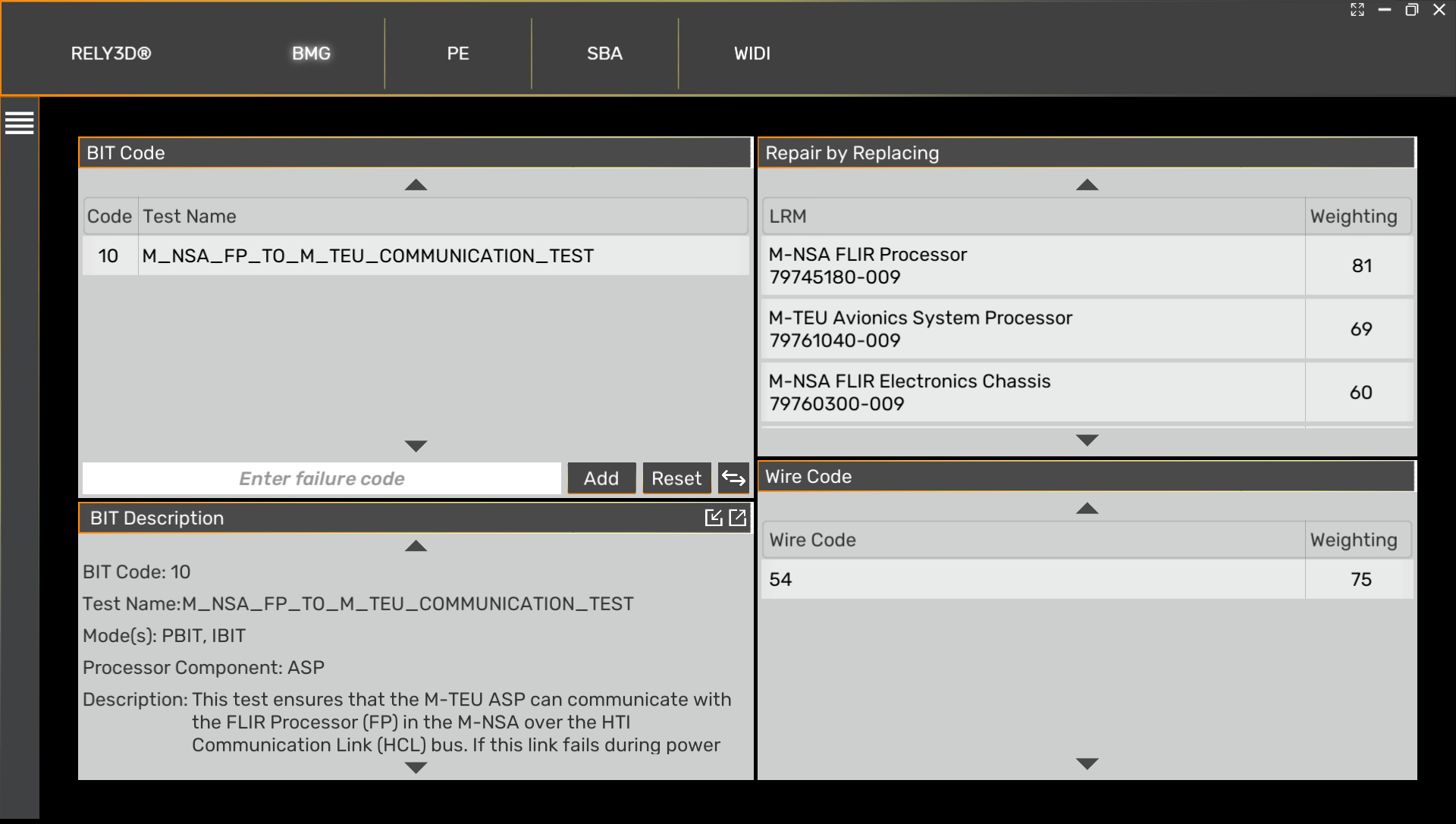The height and width of the screenshot is (824, 1456).
Task: Click the BIT Description pop-in arrow icon
Action: point(713,518)
